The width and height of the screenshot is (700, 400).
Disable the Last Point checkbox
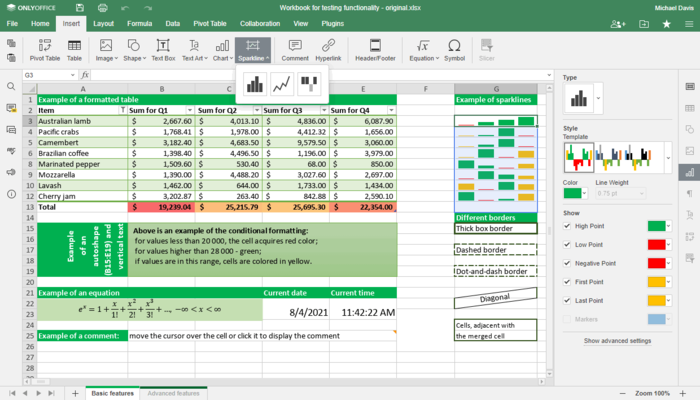tap(568, 300)
